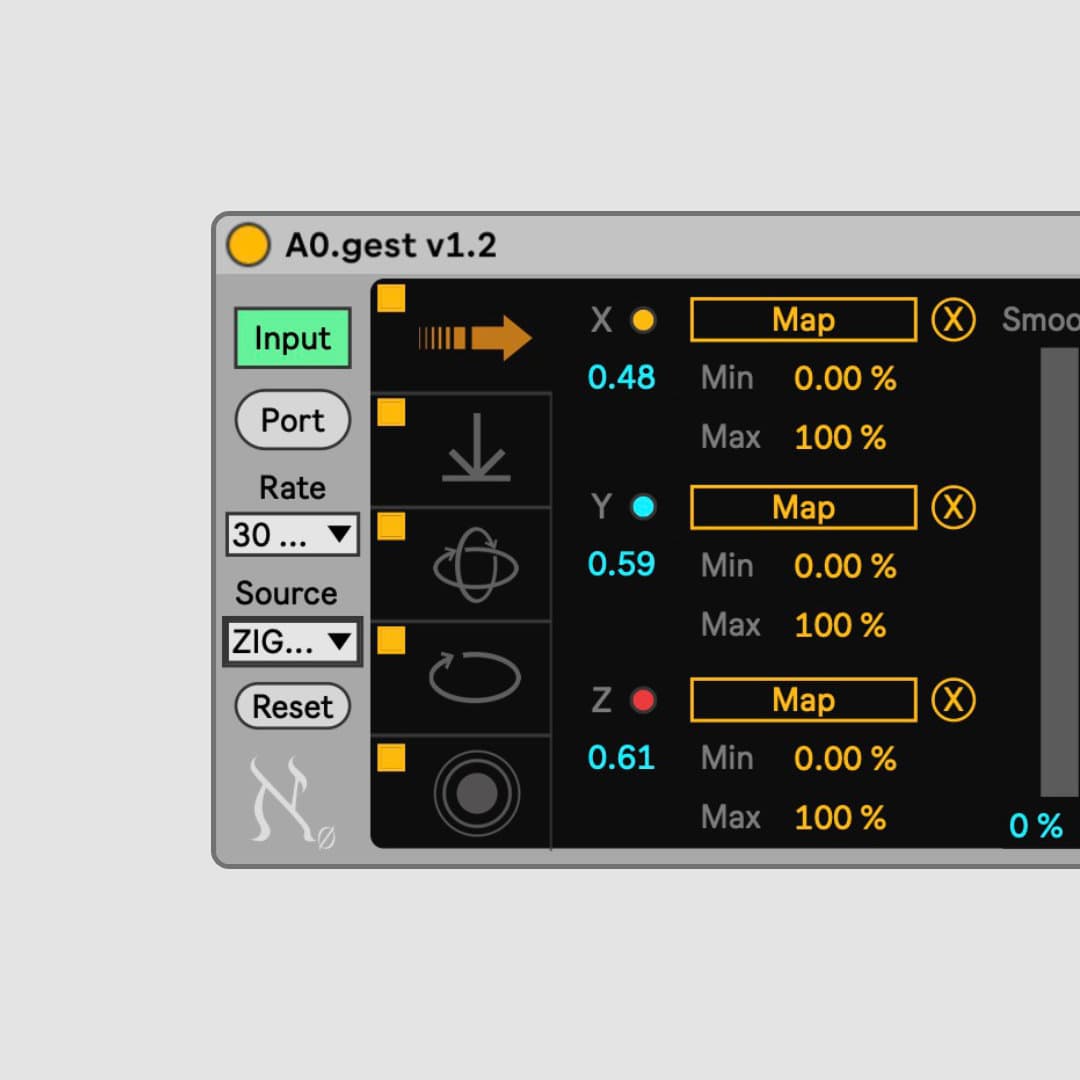
Task: Select the target dot gesture icon
Action: point(476,792)
